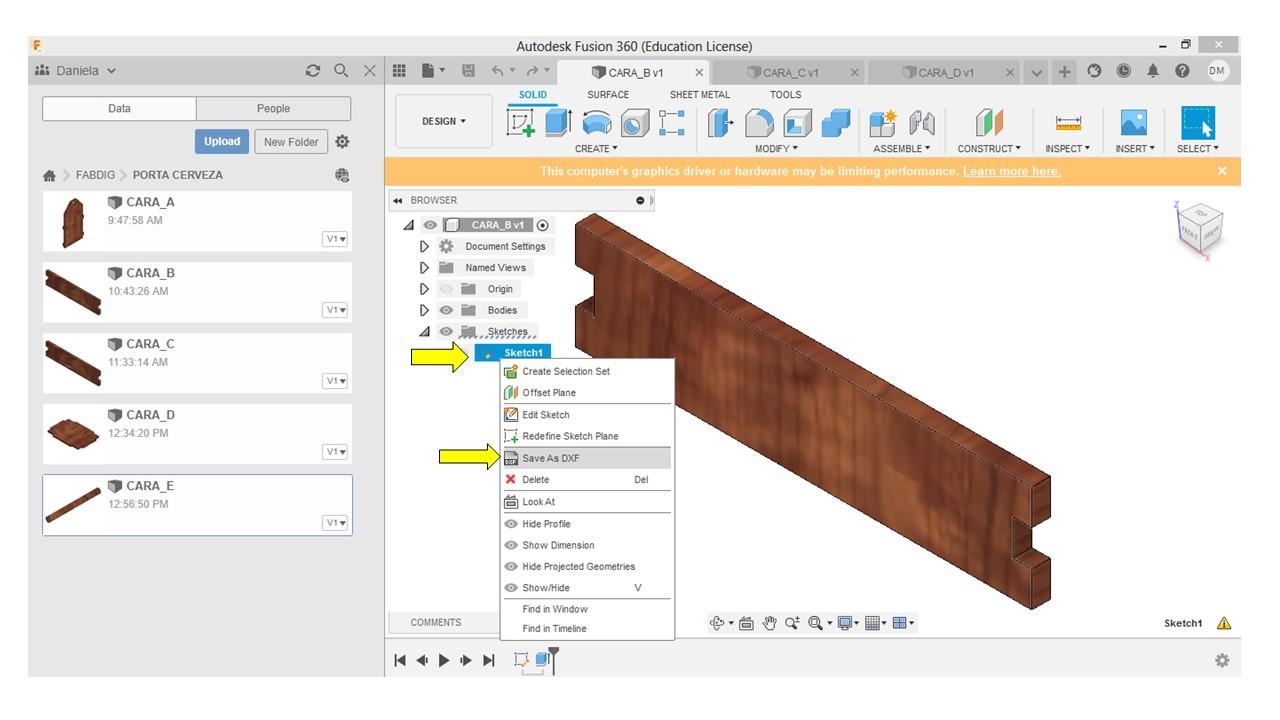This screenshot has width=1280, height=720.
Task: Click the New Folder button
Action: coord(291,142)
